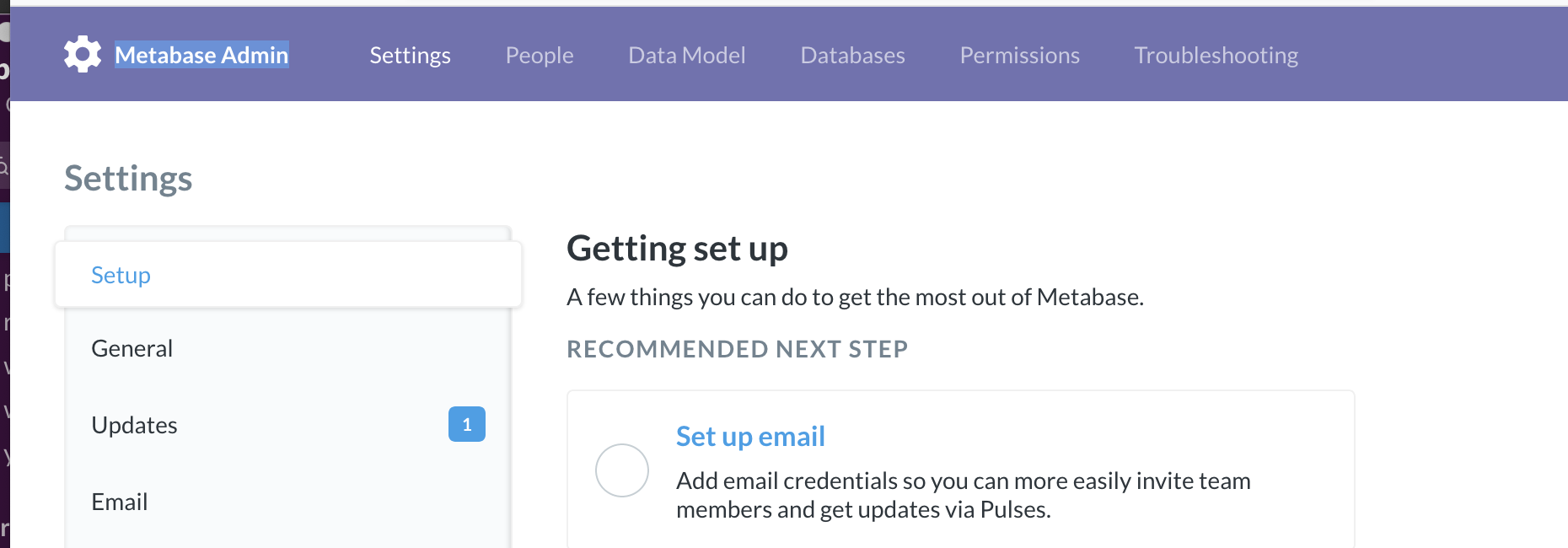This screenshot has width=1568, height=548.
Task: Click the Settings page heading
Action: point(127,178)
